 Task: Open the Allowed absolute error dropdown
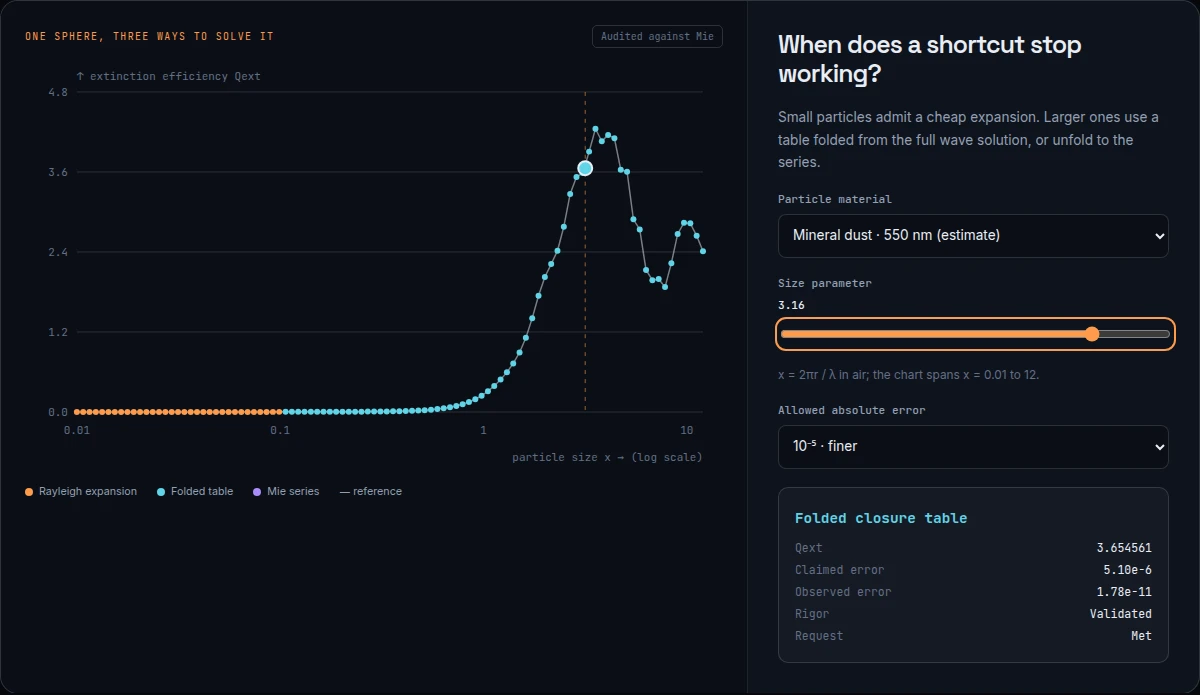pyautogui.click(x=973, y=447)
